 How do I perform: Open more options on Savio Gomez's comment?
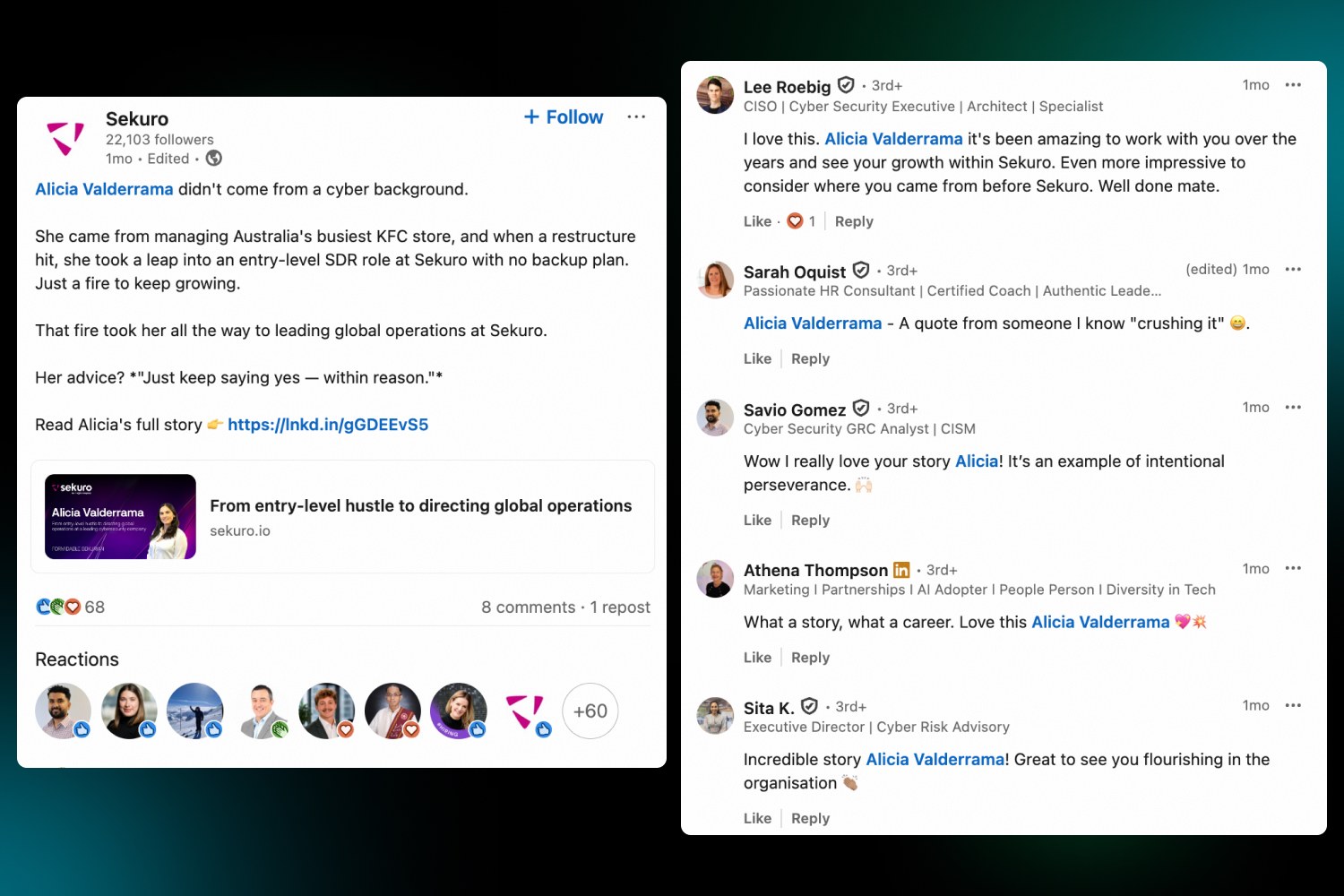tap(1293, 408)
